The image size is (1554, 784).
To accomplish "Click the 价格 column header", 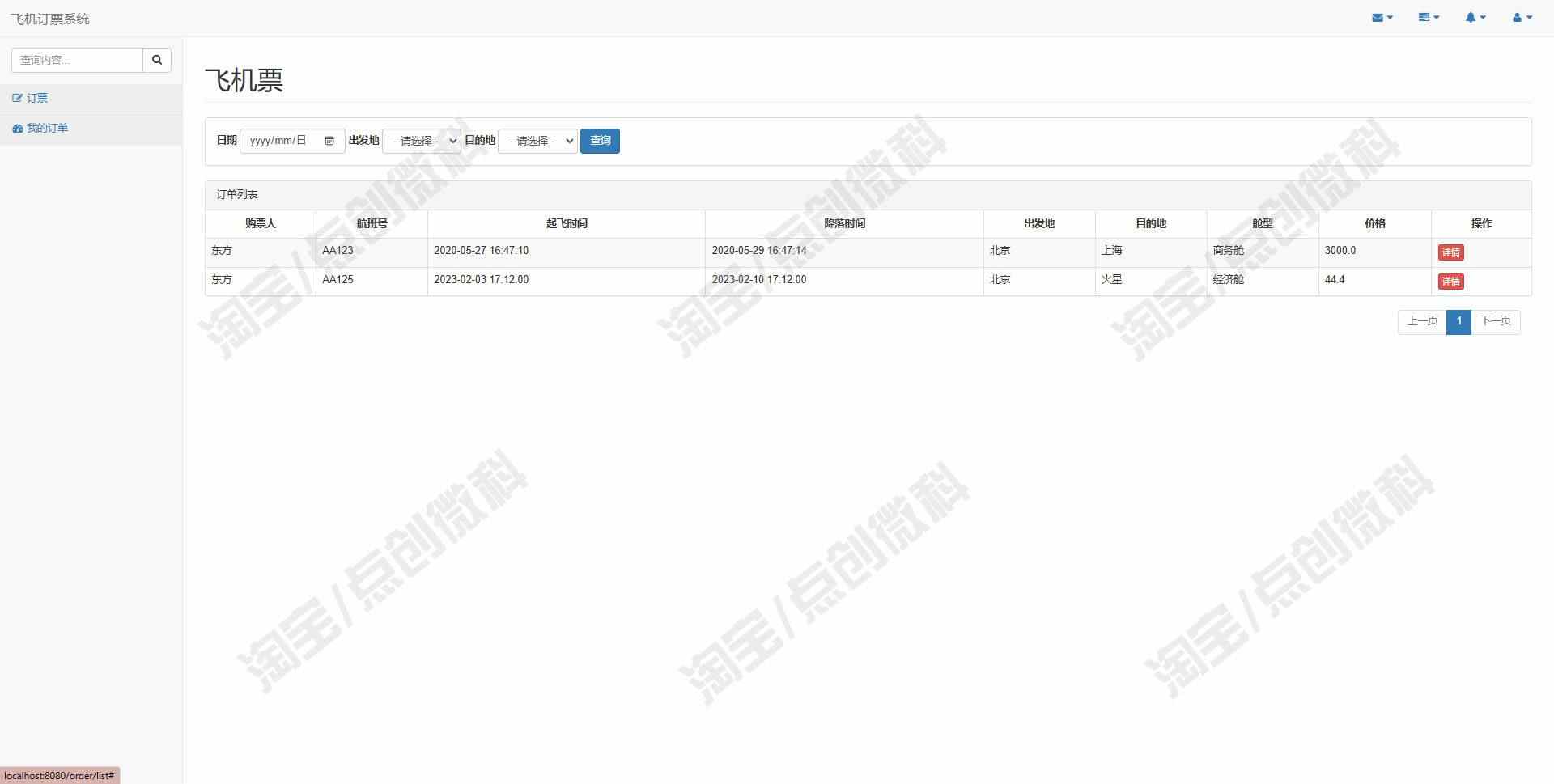I will [1375, 223].
